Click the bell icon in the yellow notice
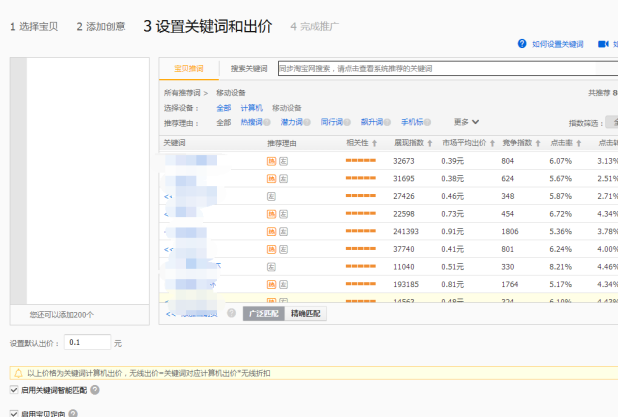The height and width of the screenshot is (417, 618). click(x=18, y=373)
